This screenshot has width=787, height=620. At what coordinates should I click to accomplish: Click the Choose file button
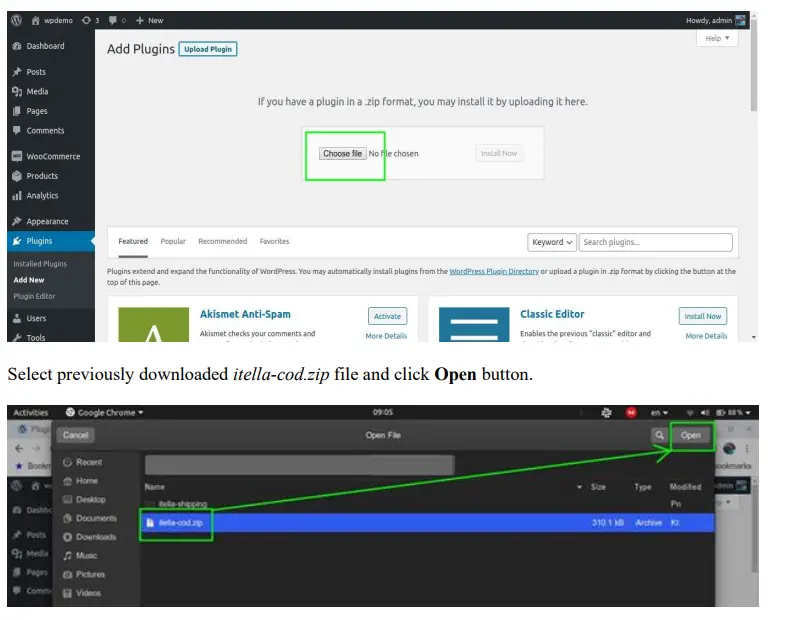pyautogui.click(x=342, y=154)
